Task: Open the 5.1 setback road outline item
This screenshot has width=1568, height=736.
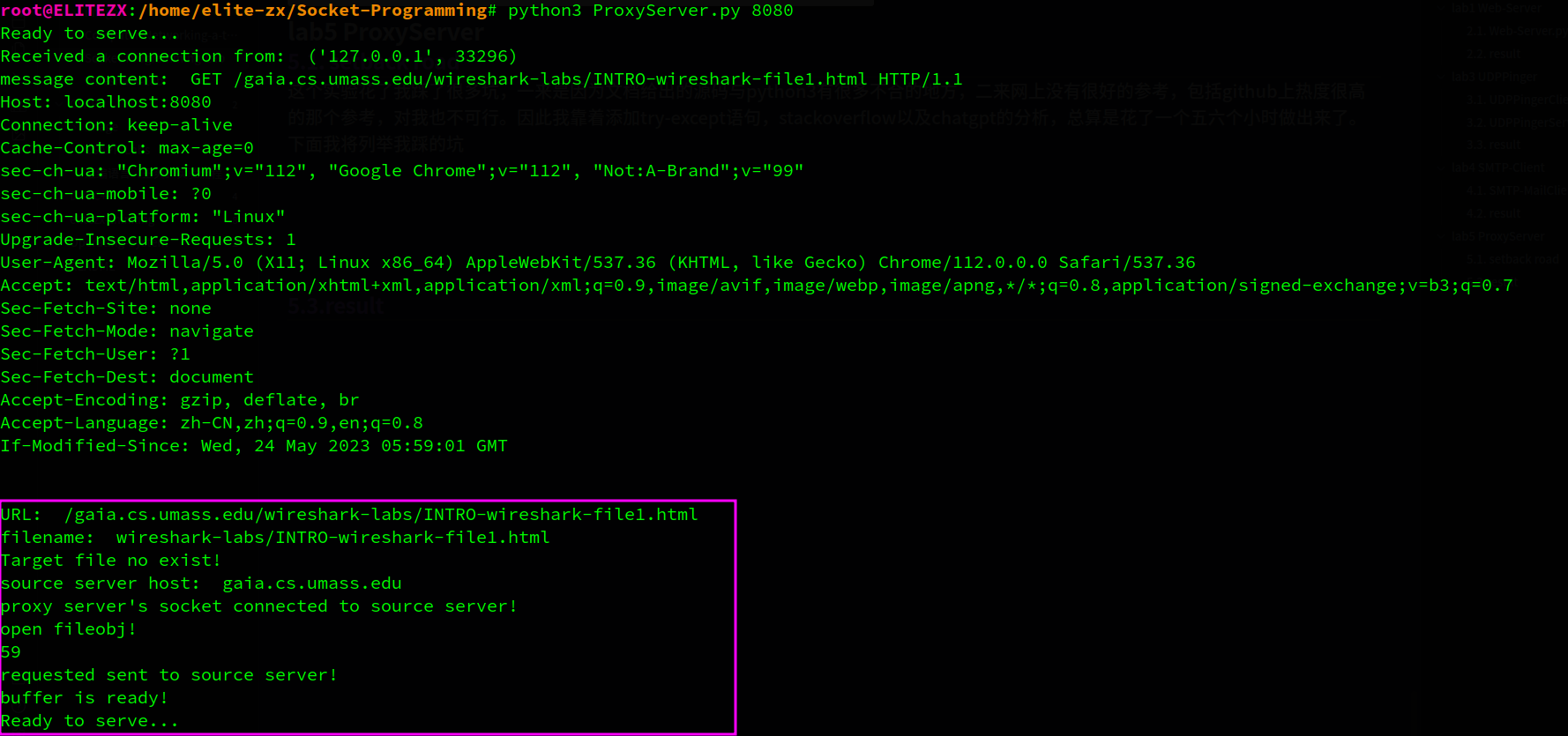Action: [x=1515, y=259]
